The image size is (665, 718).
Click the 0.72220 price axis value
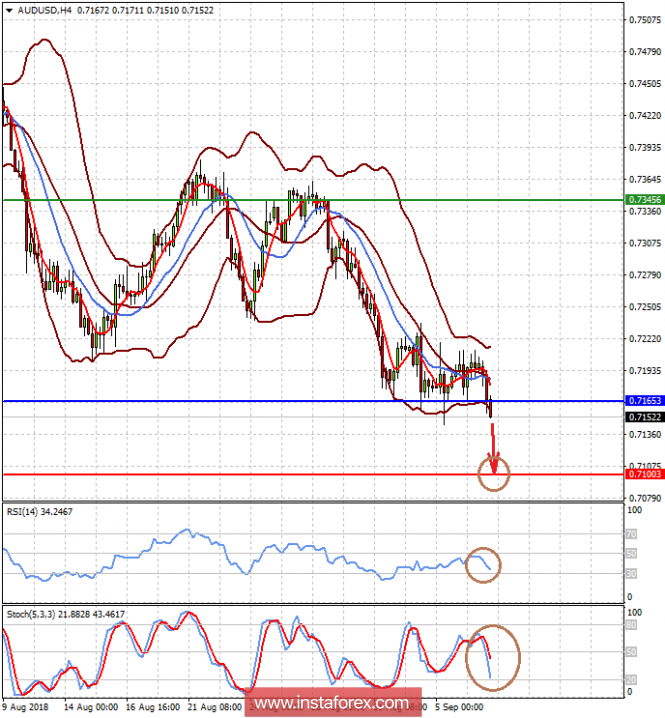coord(645,338)
